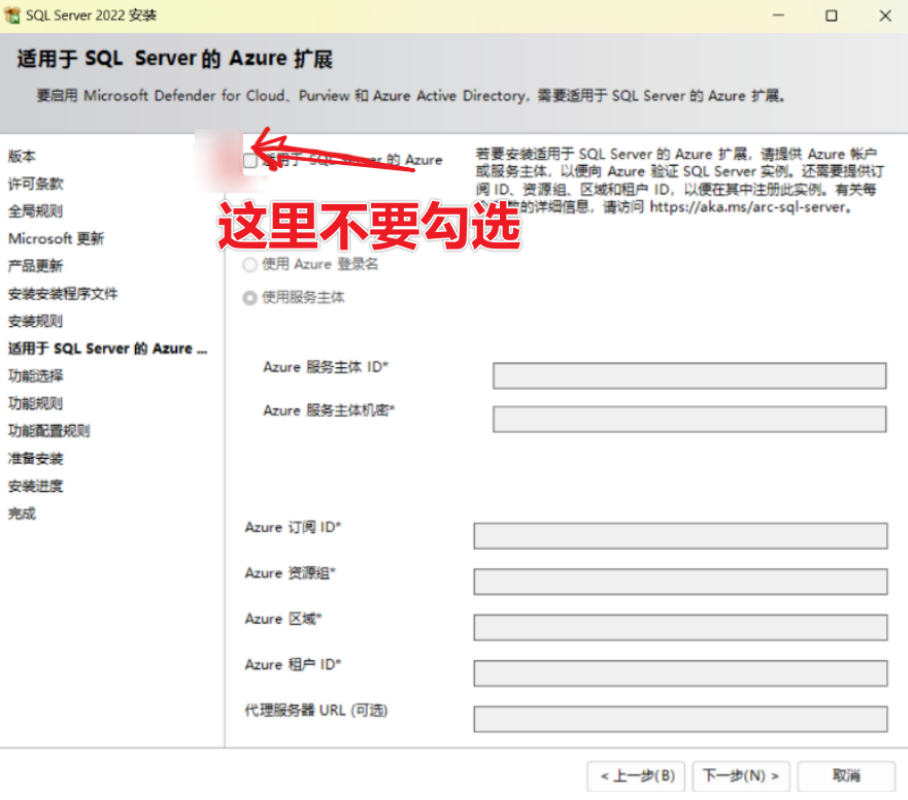This screenshot has height=800, width=908.
Task: Focus the Azure 租户 ID field
Action: click(680, 673)
